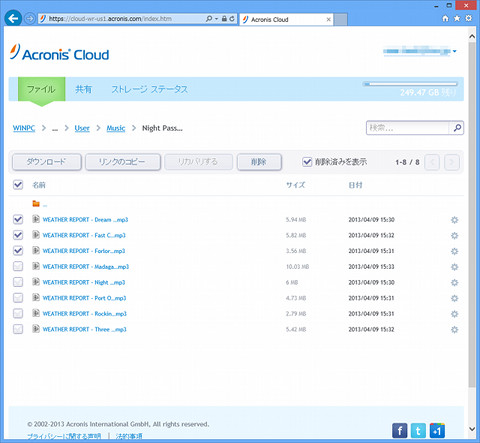Click the Acronis Cloud logo
This screenshot has height=443, width=480.
pyautogui.click(x=59, y=53)
